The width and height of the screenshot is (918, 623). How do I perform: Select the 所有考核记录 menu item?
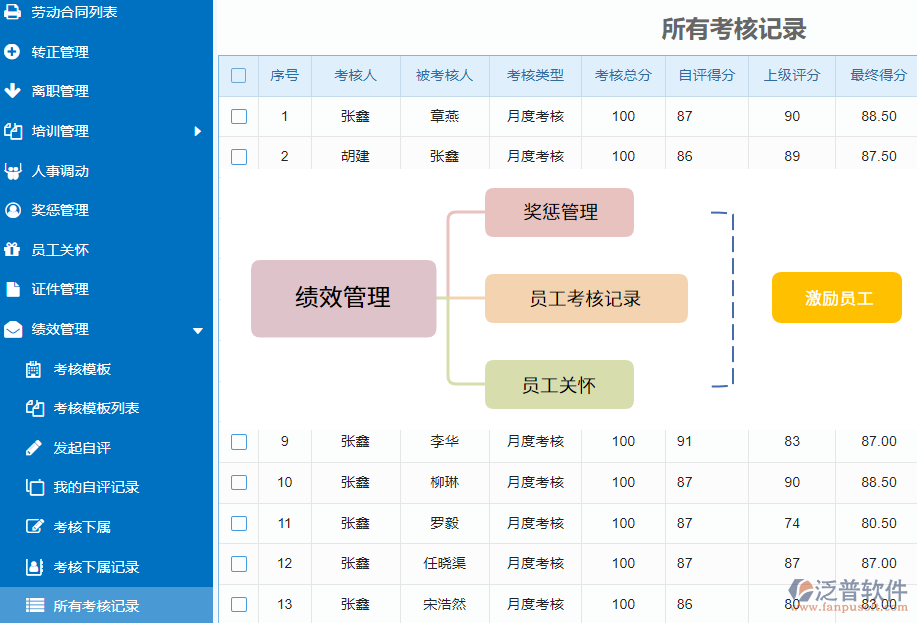click(x=96, y=606)
